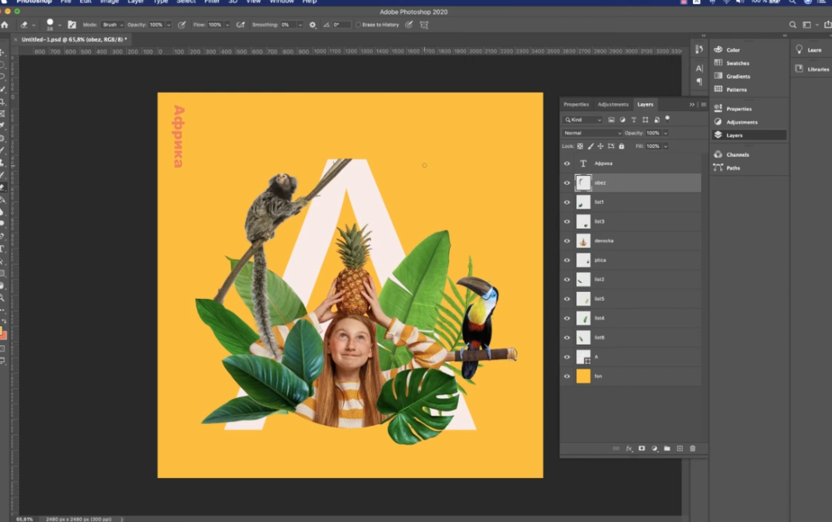Open the Normal blend mode dropdown
This screenshot has width=832, height=522.
591,132
